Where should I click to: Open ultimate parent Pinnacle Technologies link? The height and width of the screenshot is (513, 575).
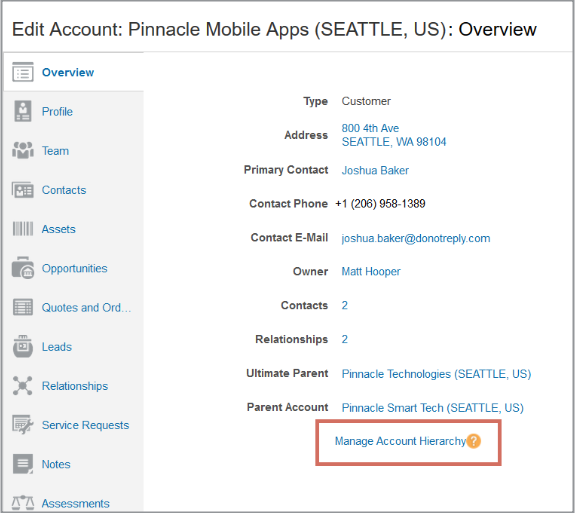coord(436,374)
